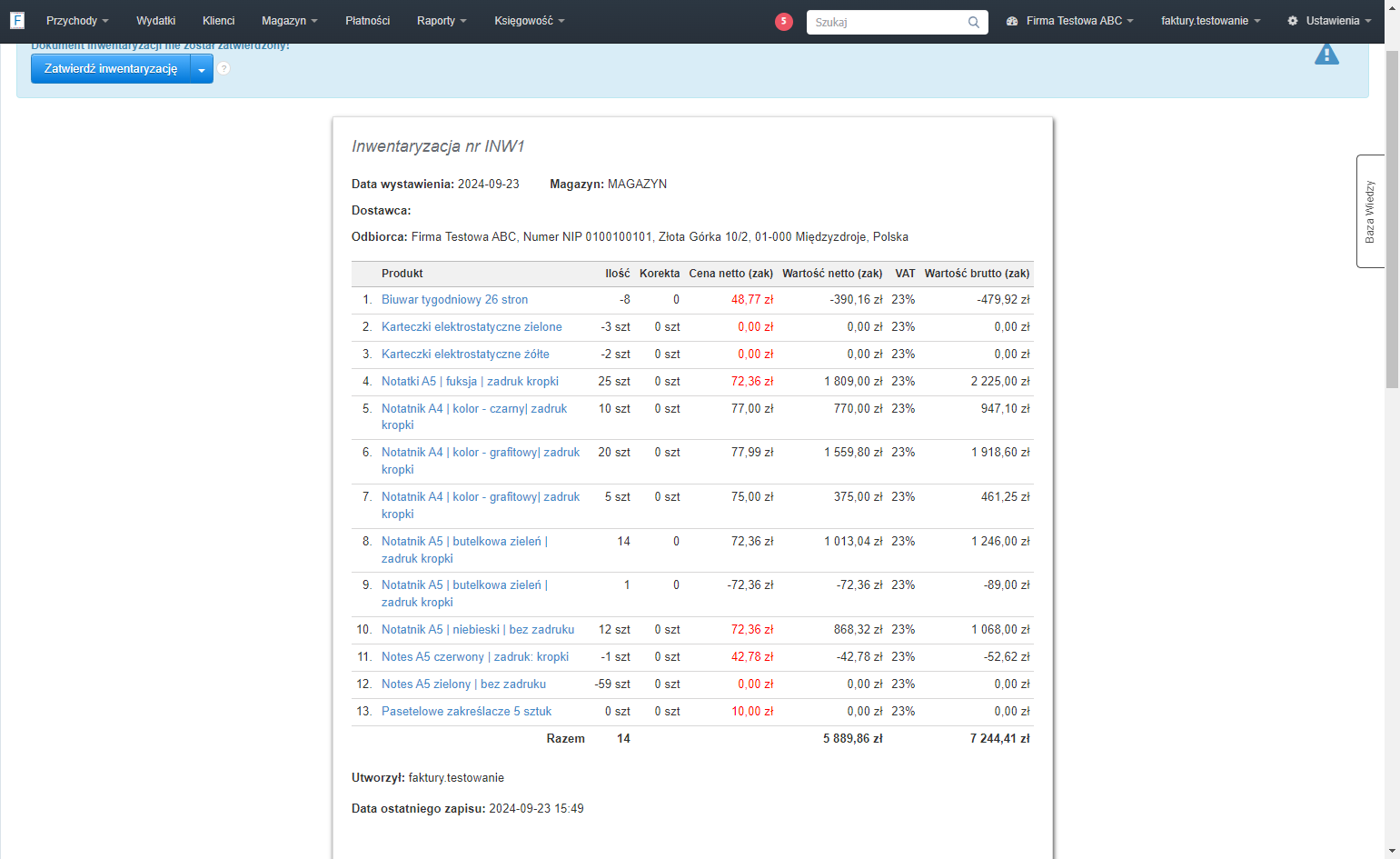1400x859 pixels.
Task: Open the Płatności page
Action: click(367, 21)
